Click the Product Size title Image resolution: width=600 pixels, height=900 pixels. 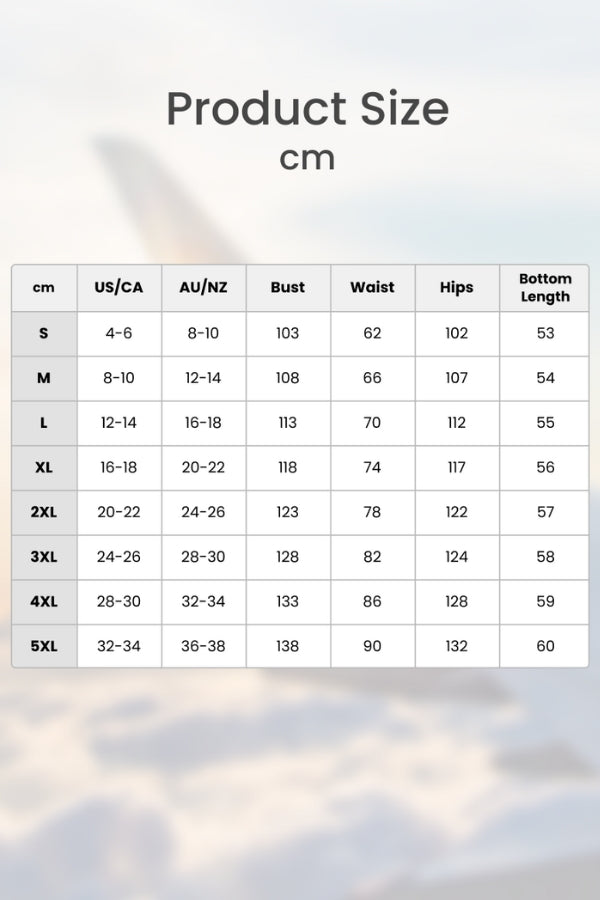307,108
